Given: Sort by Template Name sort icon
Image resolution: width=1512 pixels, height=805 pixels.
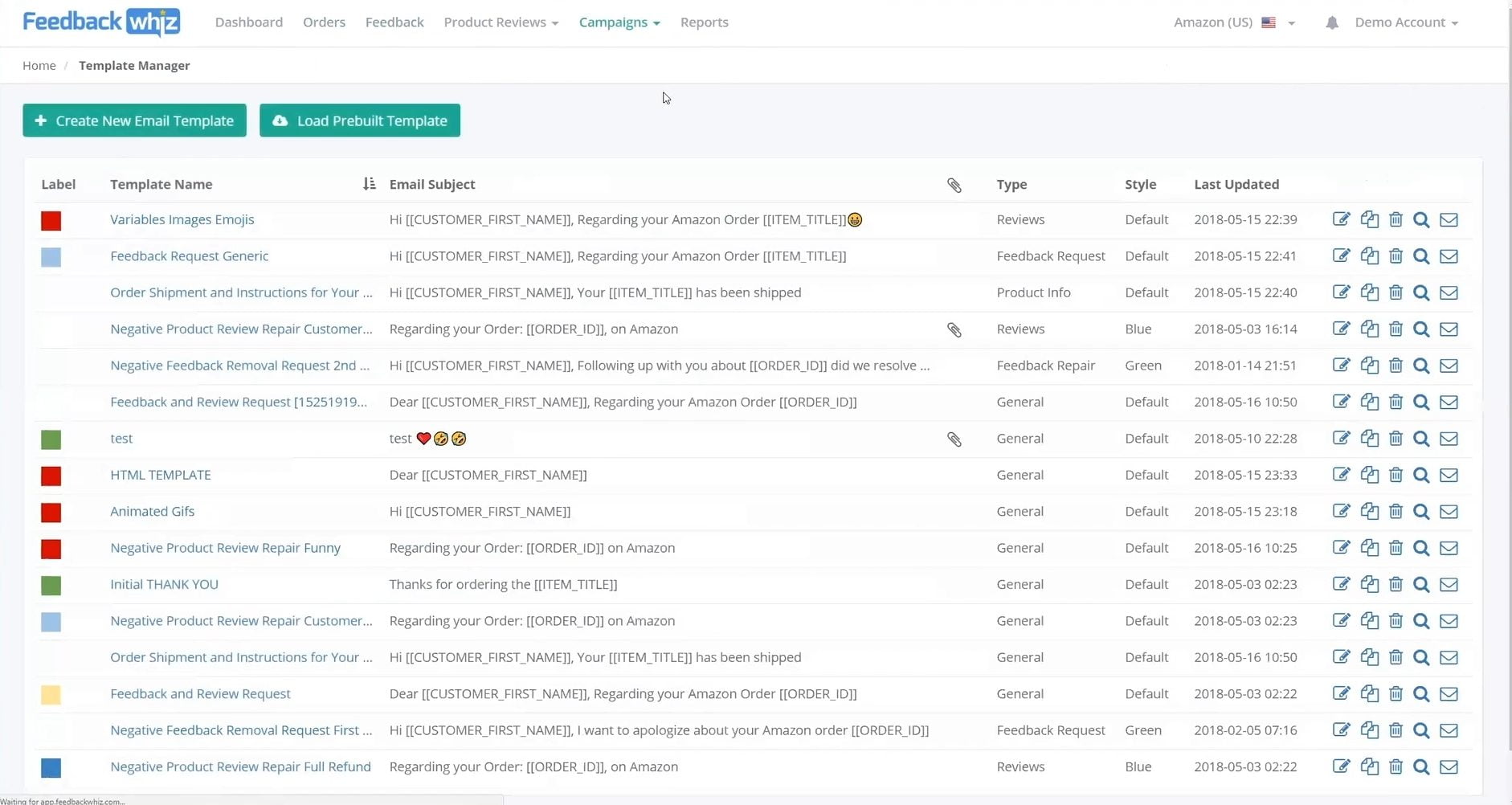Looking at the screenshot, I should [369, 184].
